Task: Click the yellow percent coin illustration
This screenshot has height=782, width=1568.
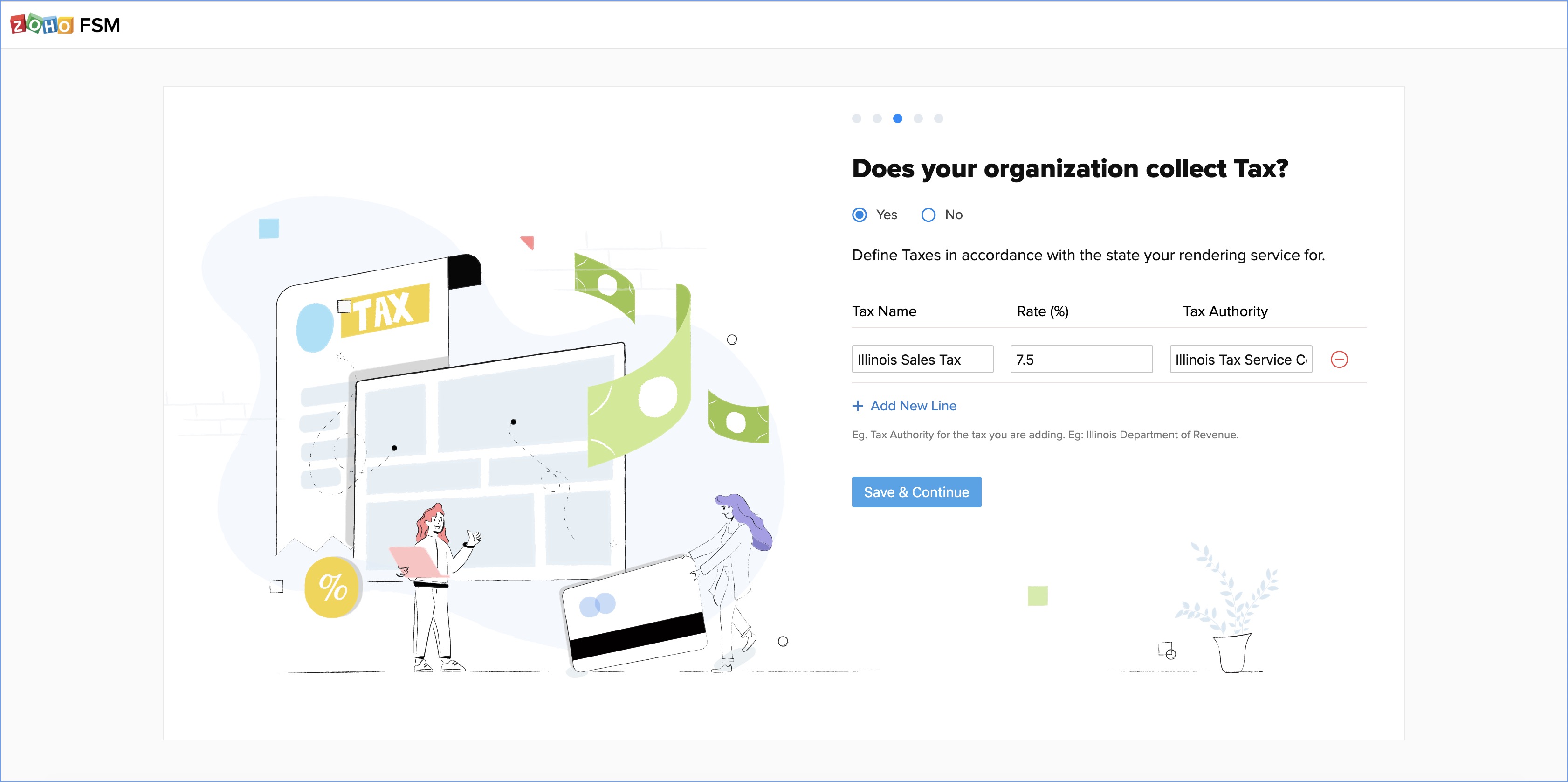Action: [332, 587]
